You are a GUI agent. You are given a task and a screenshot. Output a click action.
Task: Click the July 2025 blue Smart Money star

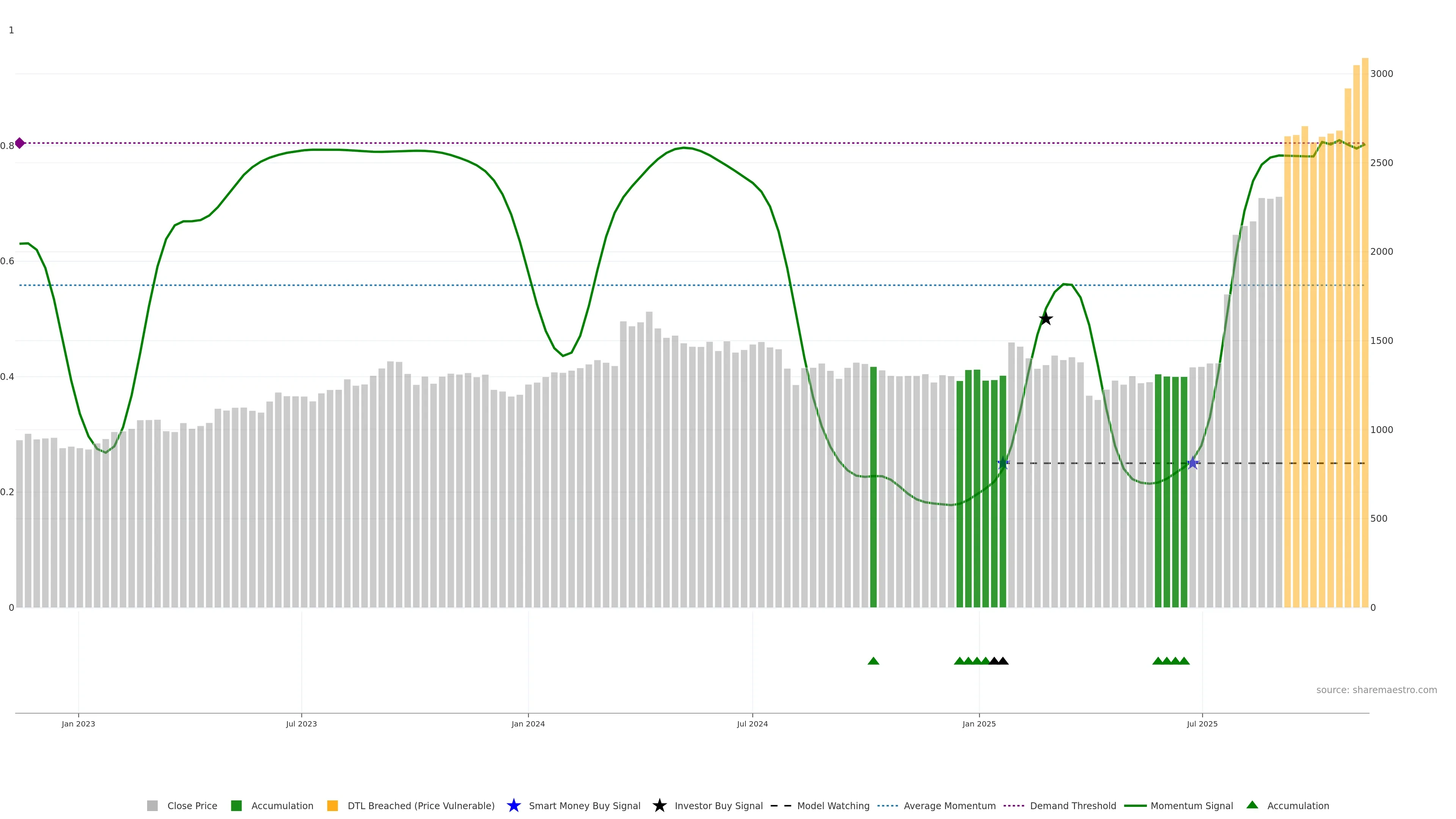(1192, 463)
